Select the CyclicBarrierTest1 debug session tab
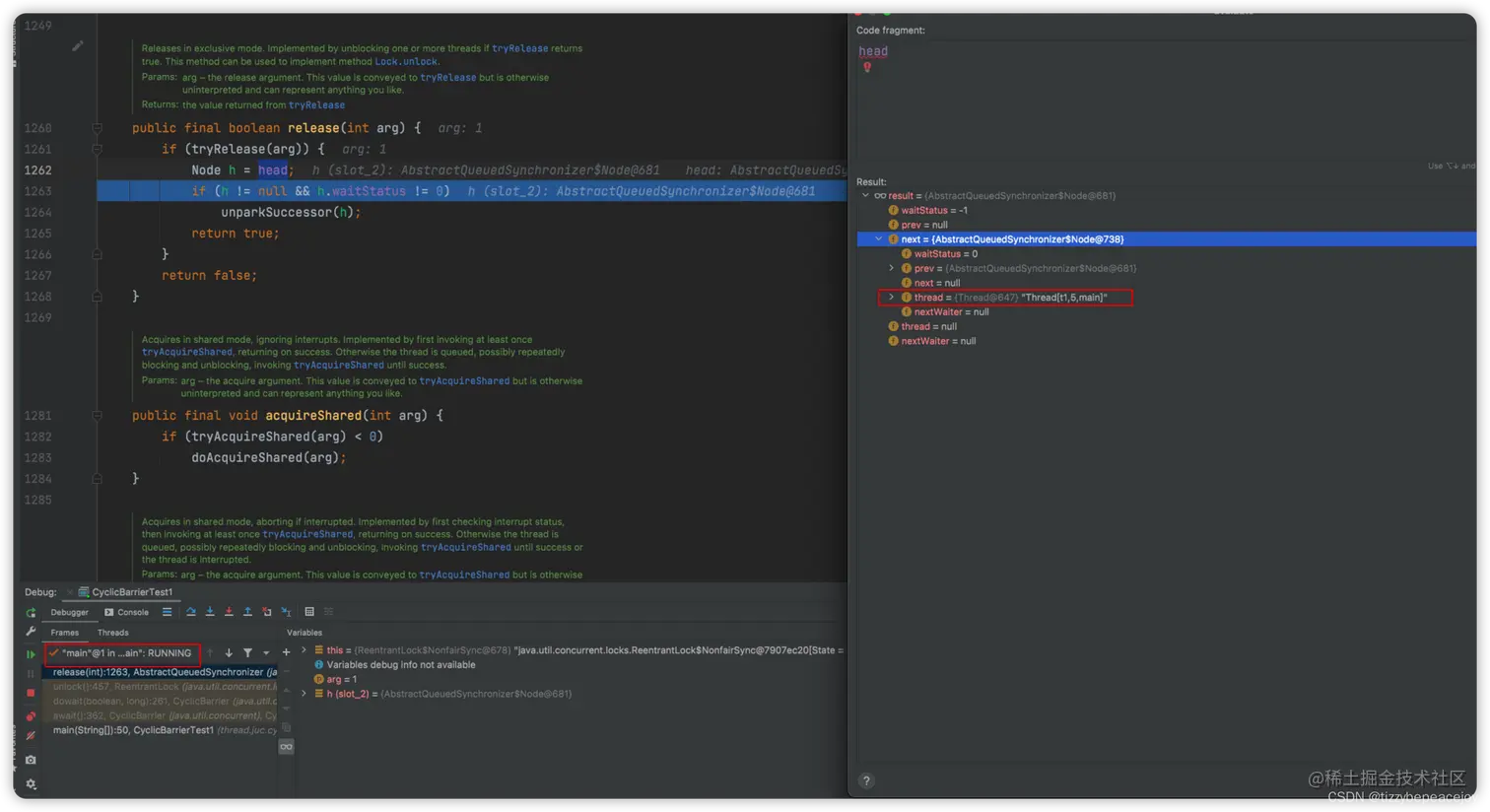1490x812 pixels. click(x=125, y=592)
